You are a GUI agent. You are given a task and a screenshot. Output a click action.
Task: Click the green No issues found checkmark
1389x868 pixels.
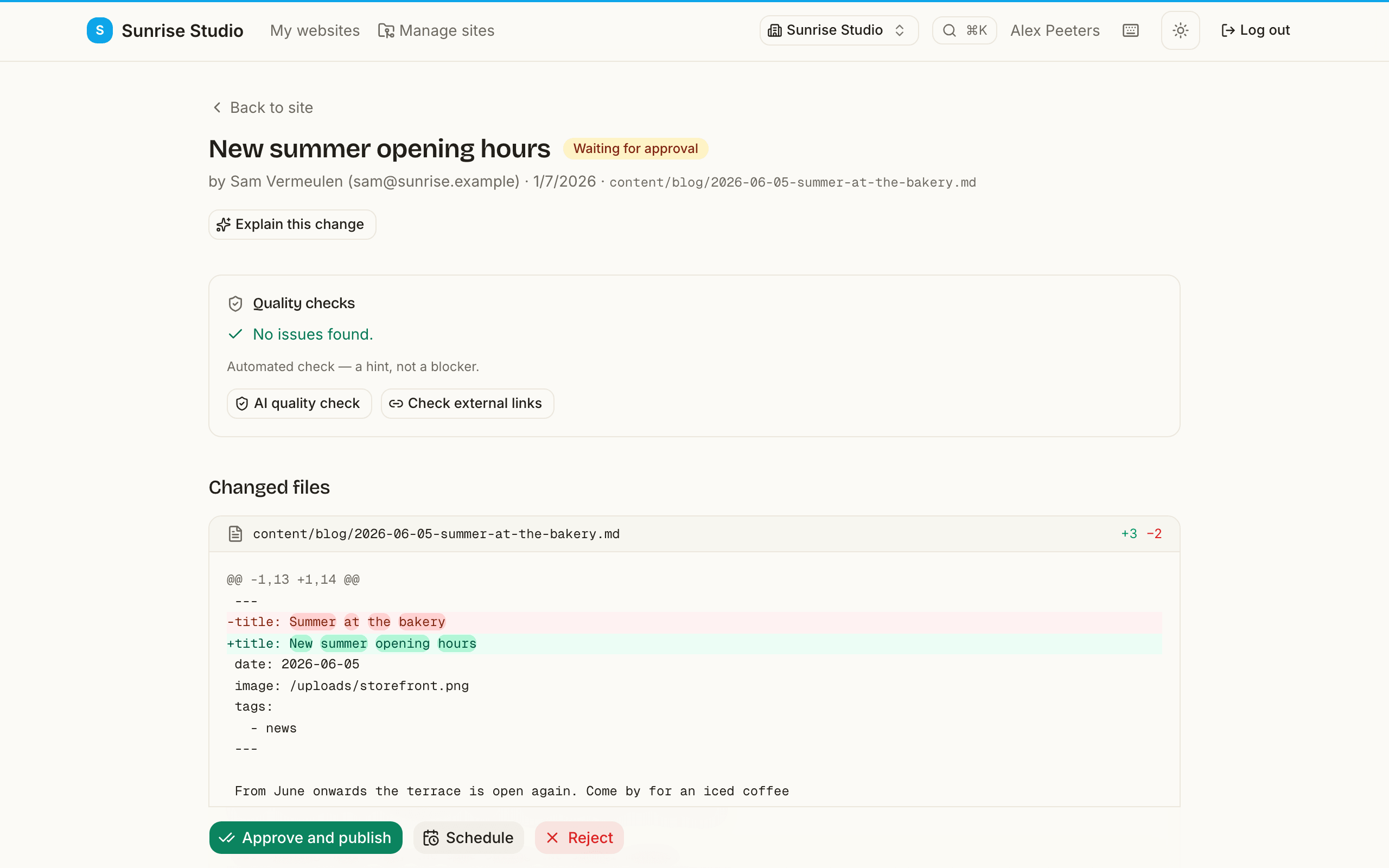coord(235,334)
